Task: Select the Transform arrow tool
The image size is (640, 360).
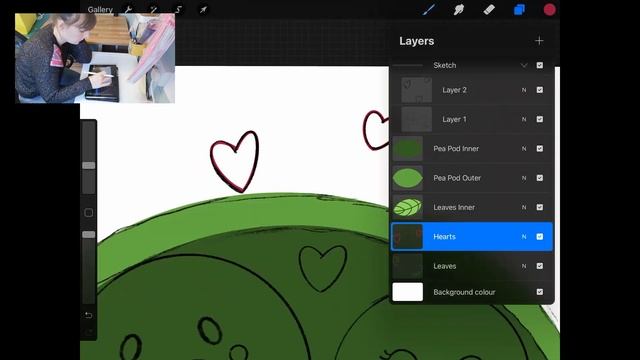Action: point(203,9)
